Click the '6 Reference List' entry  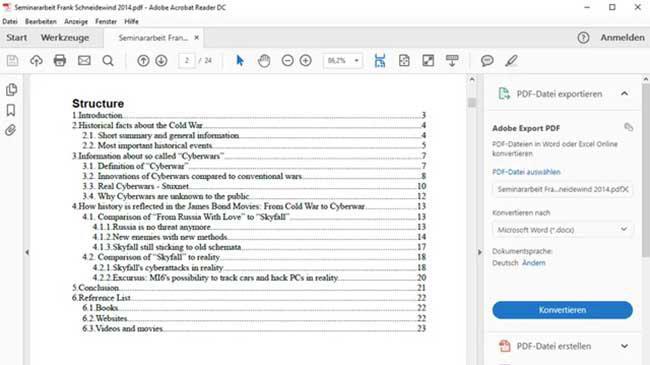[249, 298]
